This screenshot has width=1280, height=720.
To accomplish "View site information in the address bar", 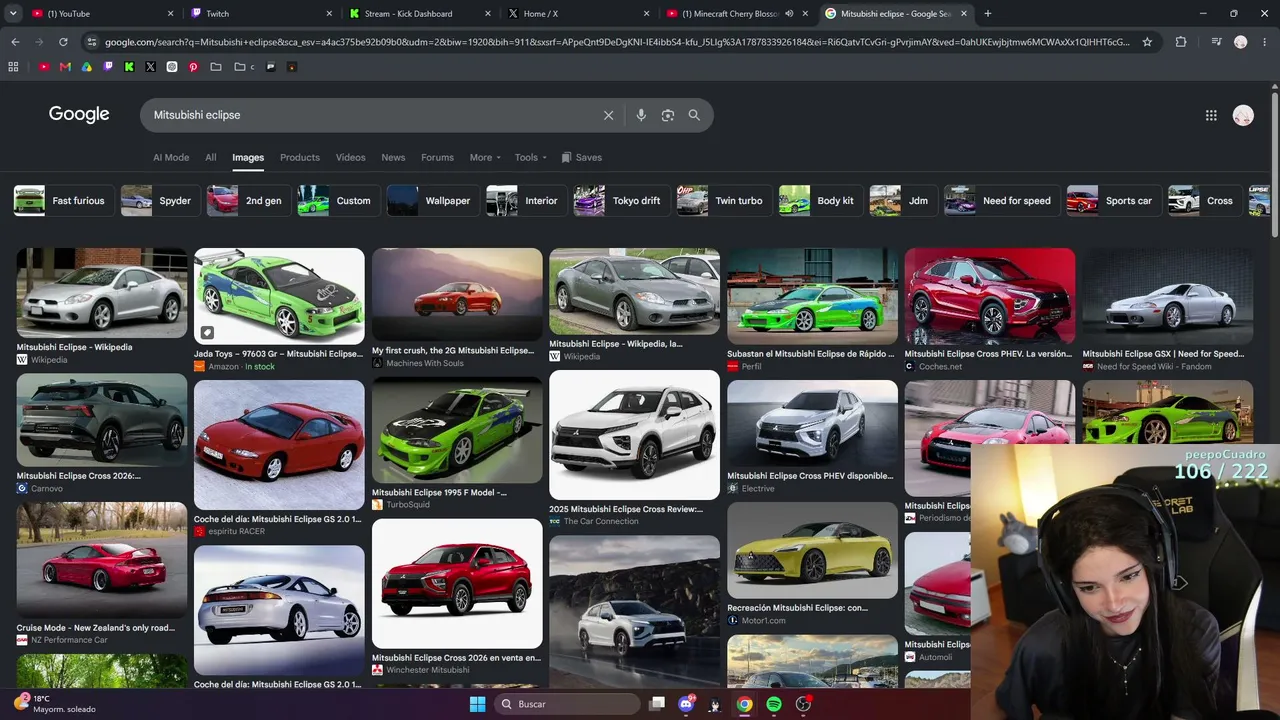I will [92, 42].
